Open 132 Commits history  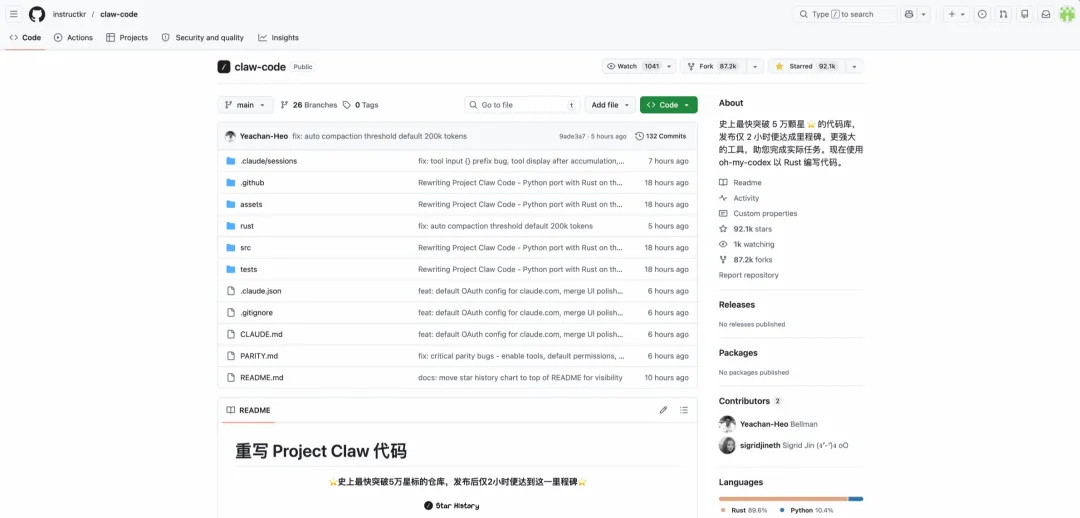coord(661,136)
